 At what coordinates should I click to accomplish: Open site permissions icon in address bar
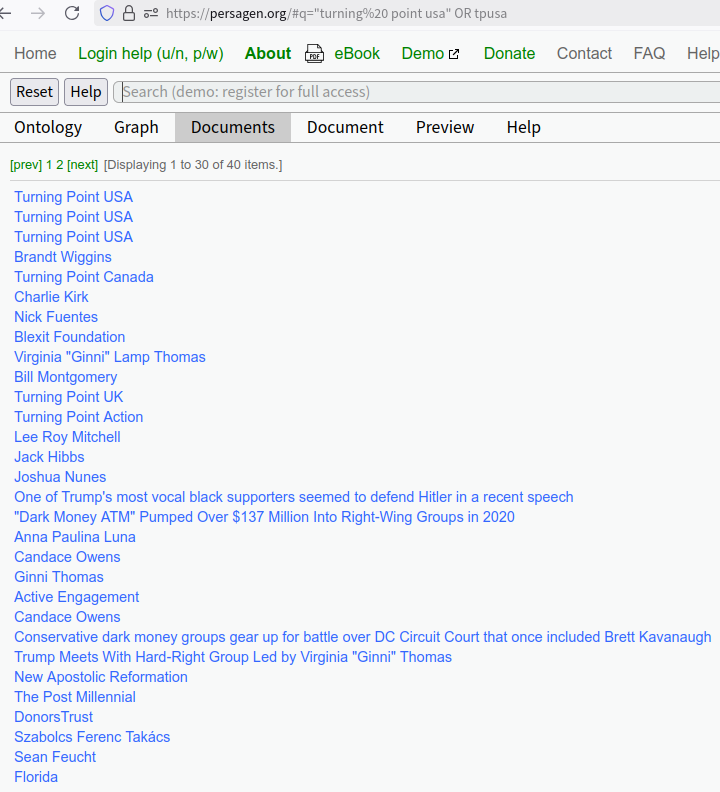click(x=151, y=13)
